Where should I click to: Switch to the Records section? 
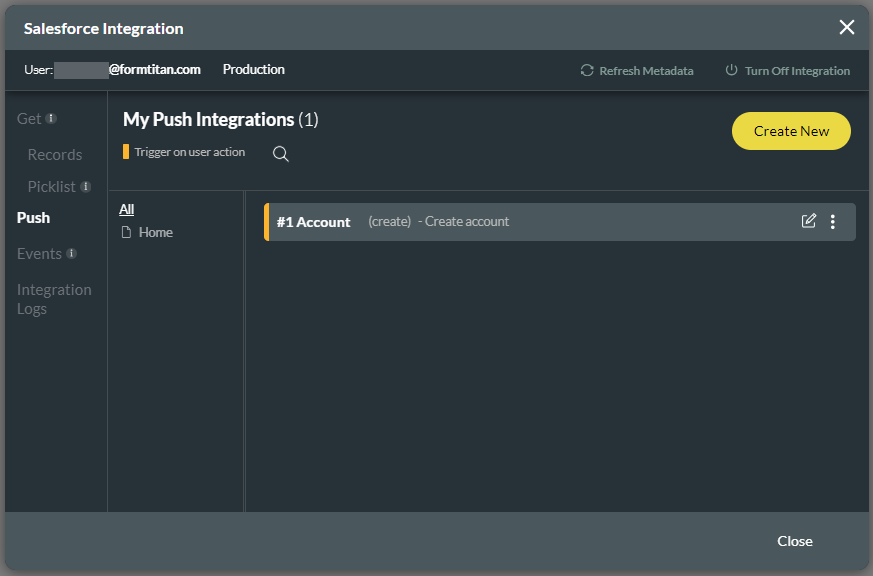click(54, 154)
